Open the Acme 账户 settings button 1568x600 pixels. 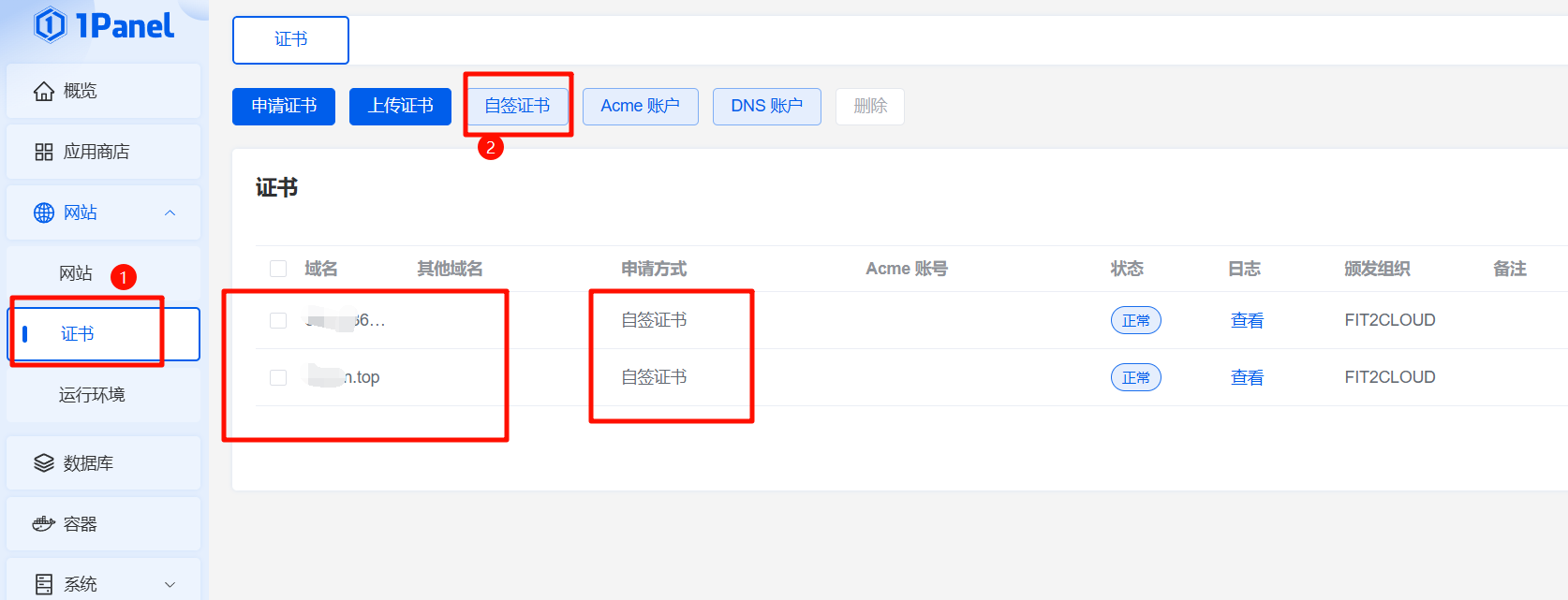tap(640, 106)
